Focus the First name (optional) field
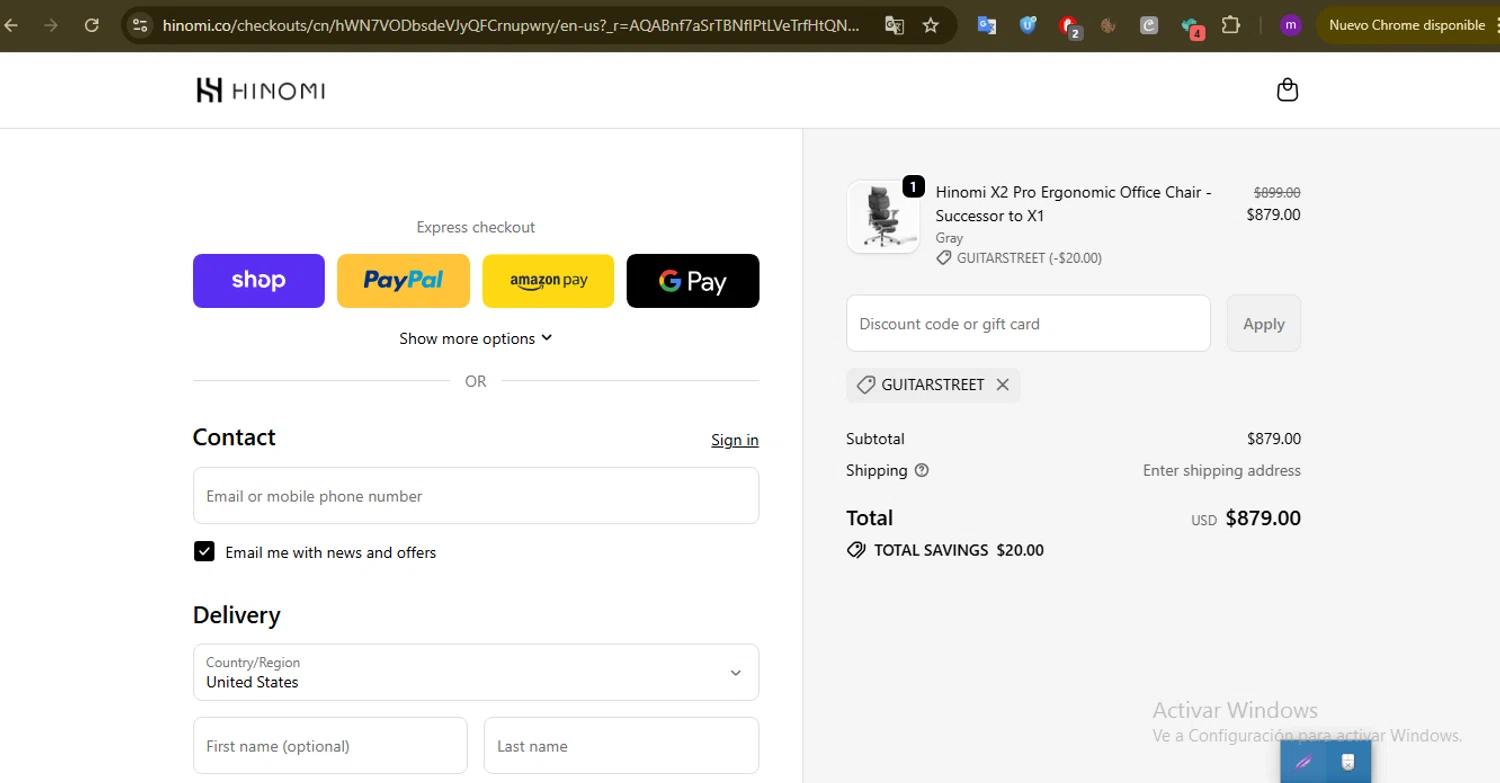Image resolution: width=1500 pixels, height=783 pixels. 330,746
